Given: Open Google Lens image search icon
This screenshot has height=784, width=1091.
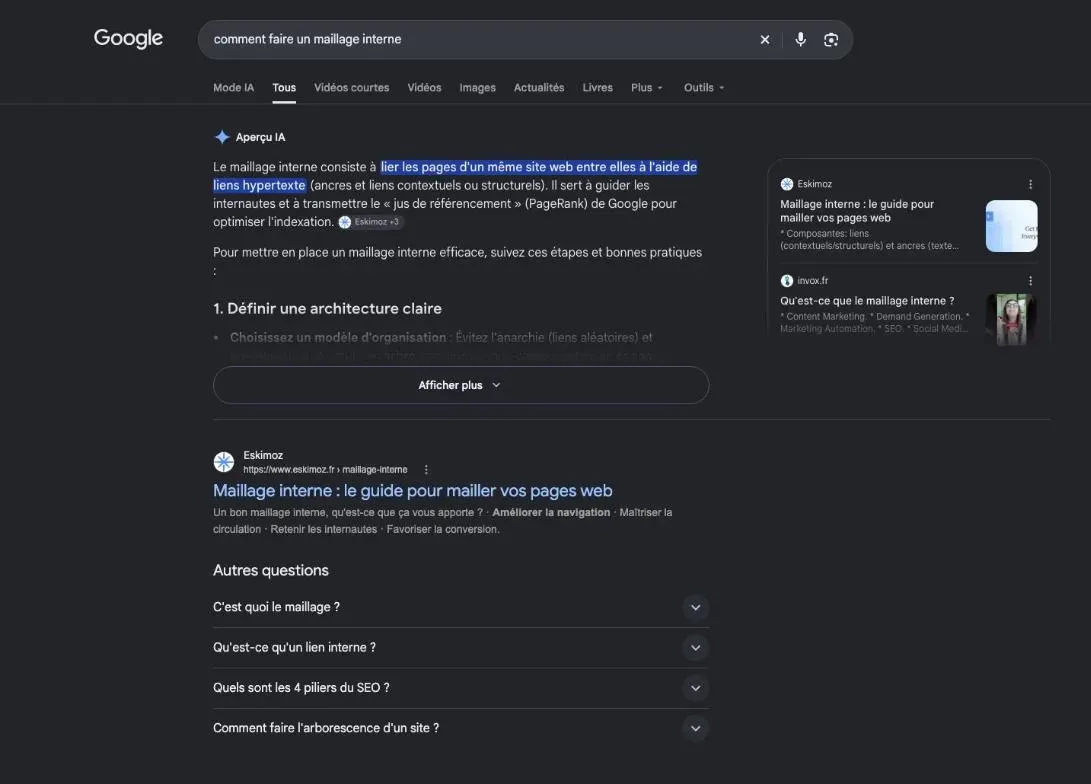Looking at the screenshot, I should [x=831, y=40].
